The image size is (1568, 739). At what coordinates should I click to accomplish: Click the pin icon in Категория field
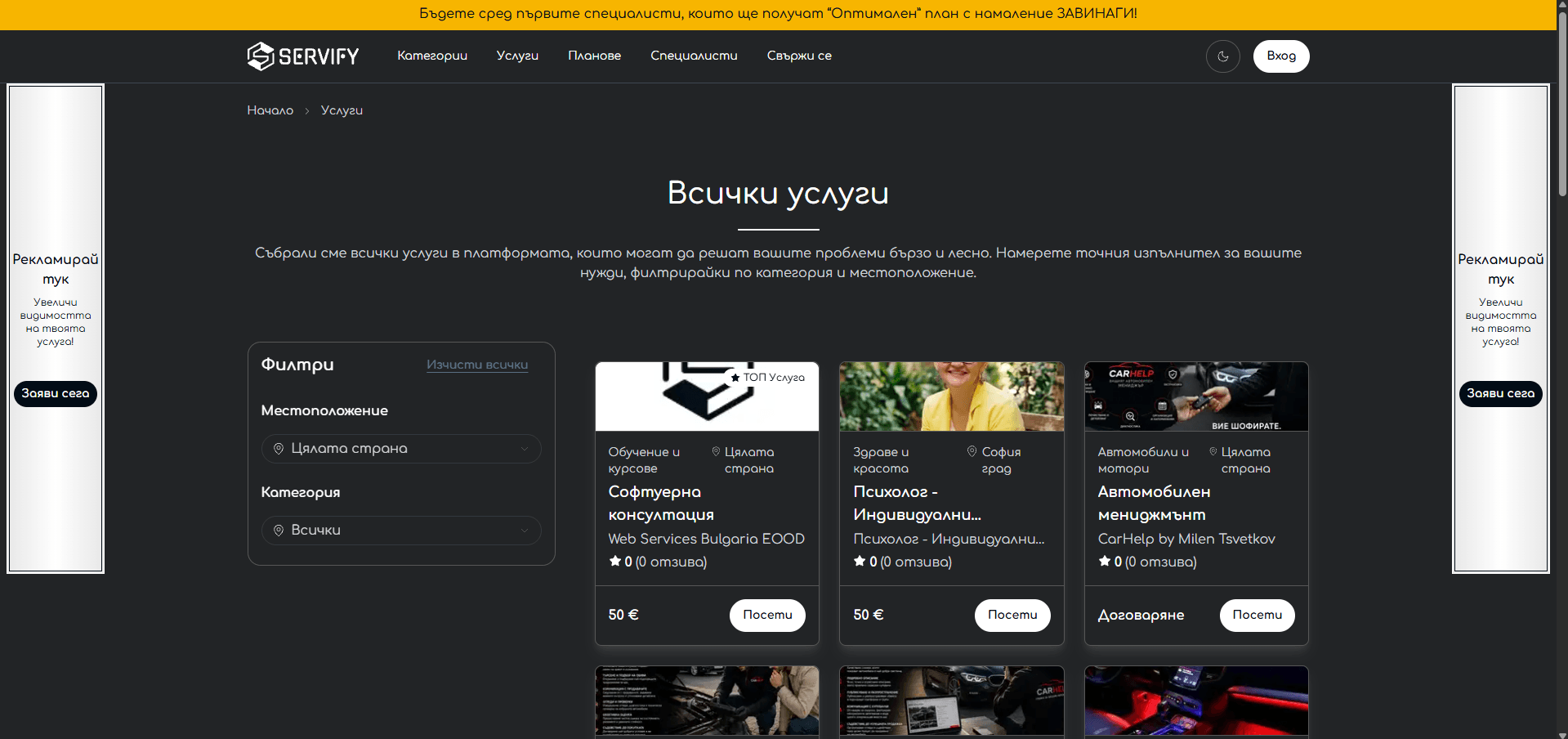point(279,531)
